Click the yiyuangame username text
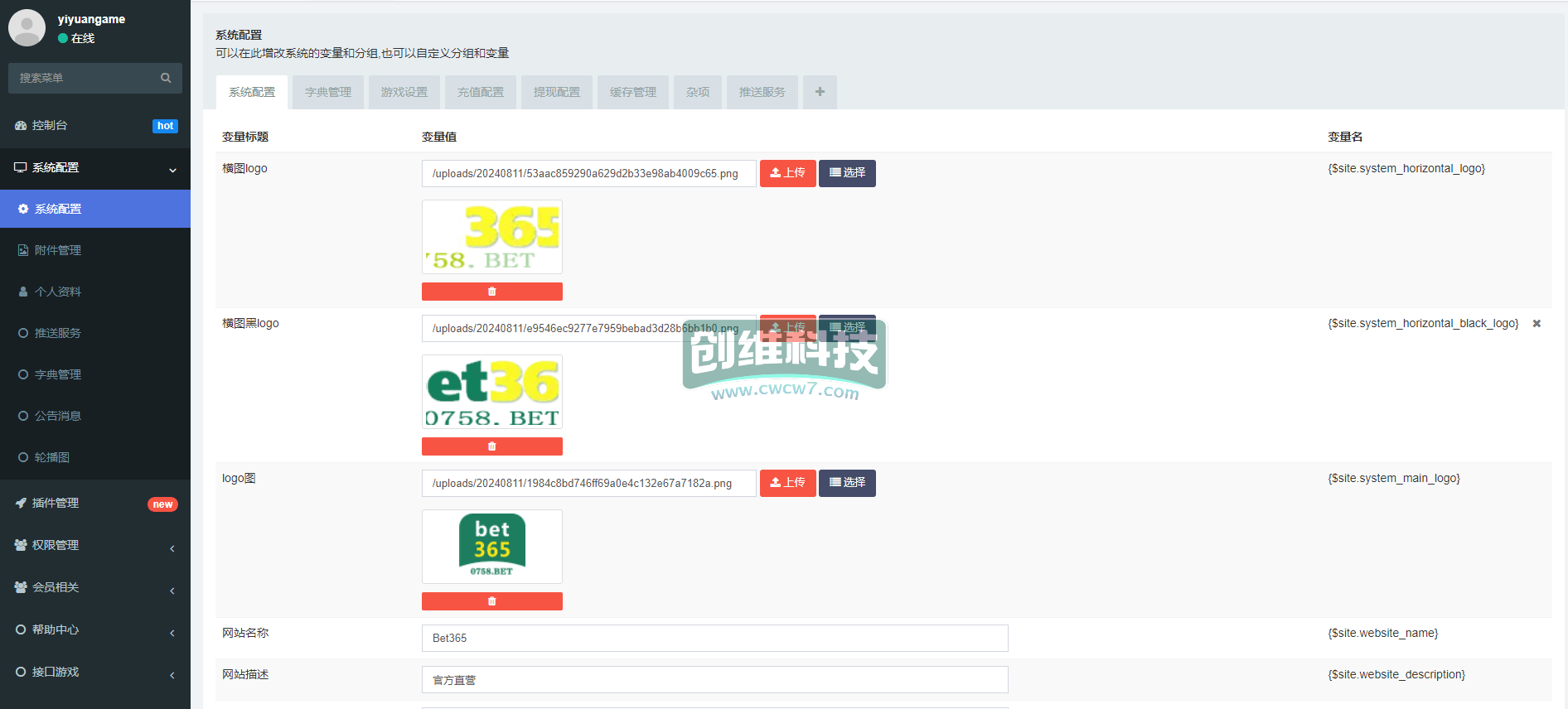Viewport: 1568px width, 709px height. [x=91, y=19]
